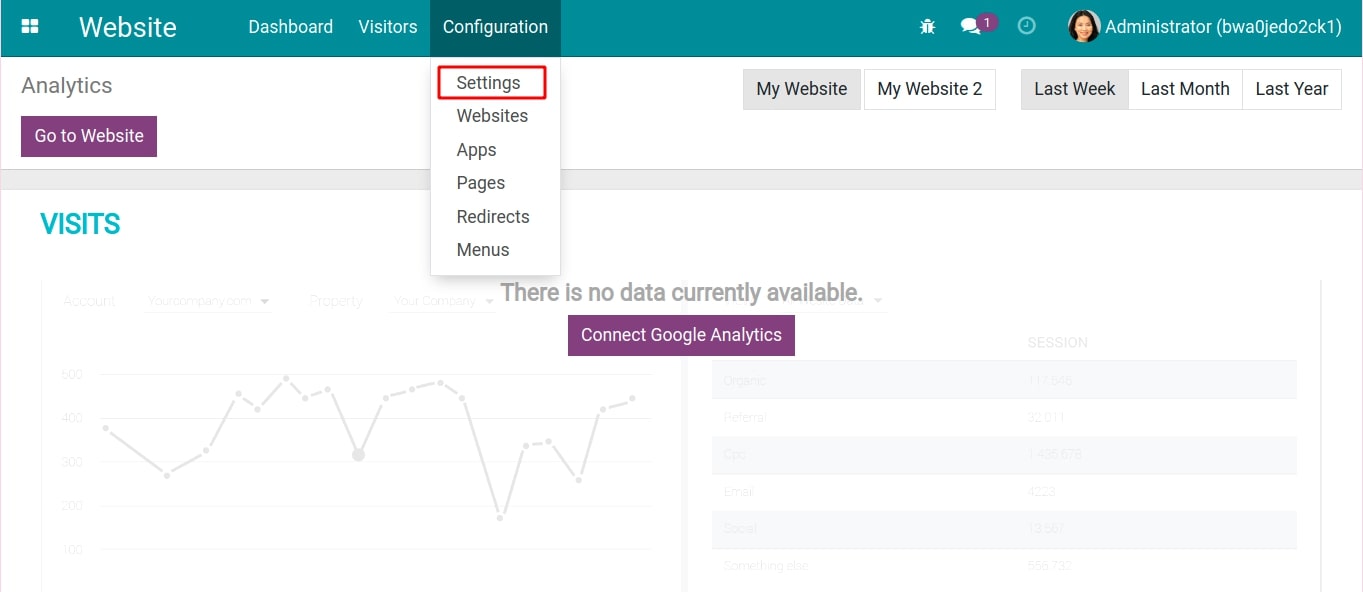Expand the Administrator user menu
The height and width of the screenshot is (592, 1363).
(x=1222, y=27)
